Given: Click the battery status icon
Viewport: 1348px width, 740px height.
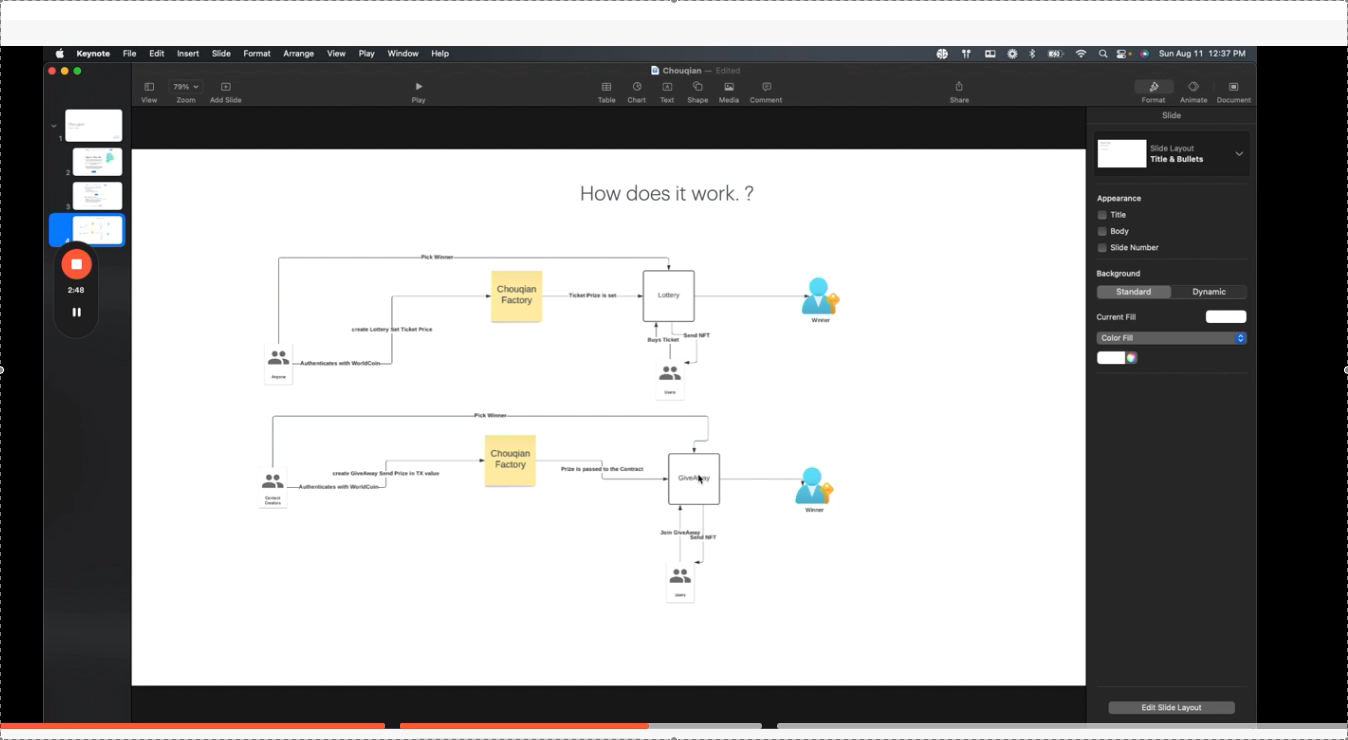Looking at the screenshot, I should click(1054, 53).
